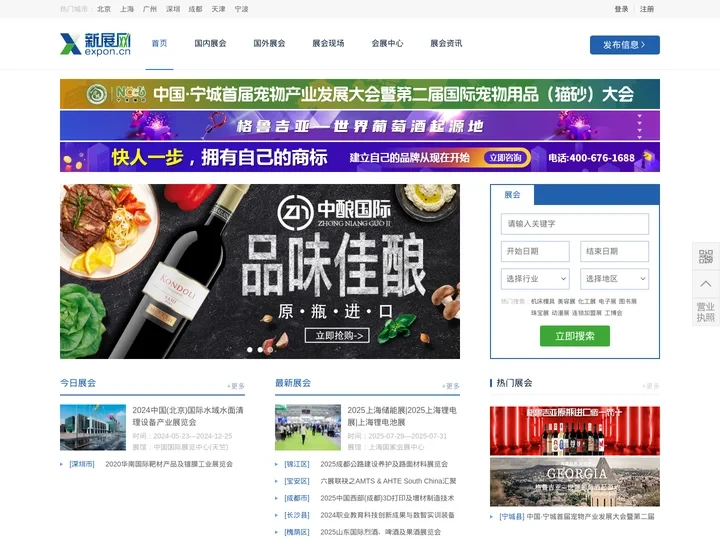Go to the second carousel slide dot
Image resolution: width=720 pixels, height=540 pixels.
coord(260,349)
